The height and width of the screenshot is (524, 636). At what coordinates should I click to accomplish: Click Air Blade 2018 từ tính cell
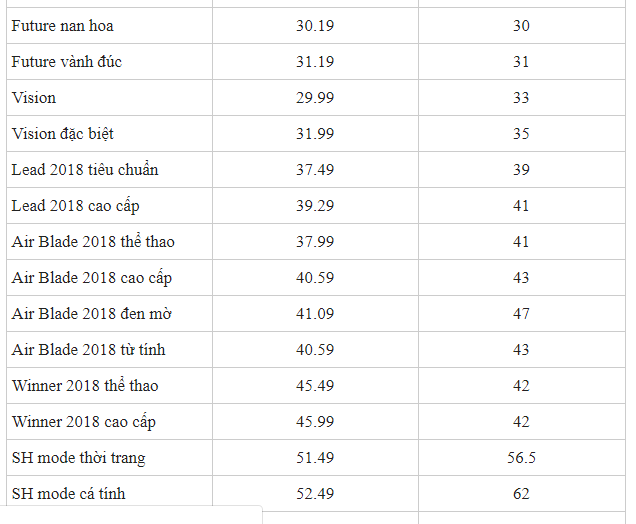[x=110, y=350]
